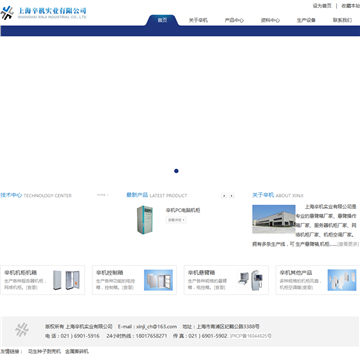Click the control box image in 辛机控制箱 card
The image size is (360, 360).
click(x=158, y=280)
